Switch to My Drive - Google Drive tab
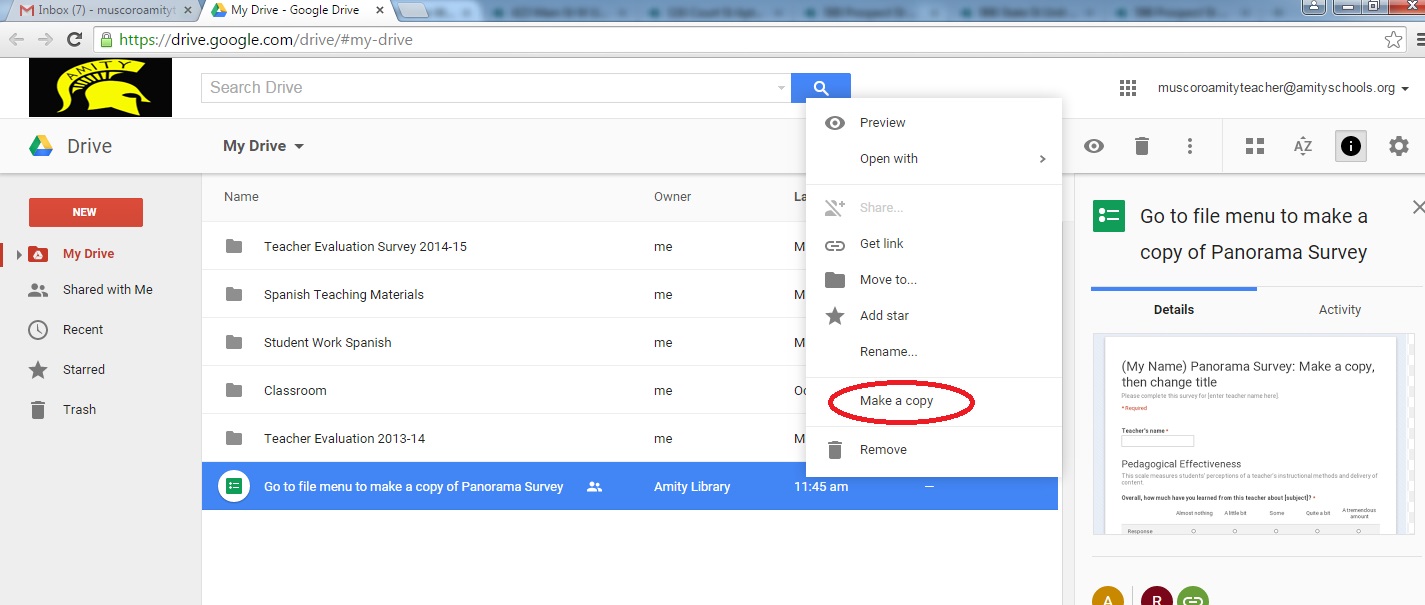This screenshot has width=1425, height=605. (295, 10)
